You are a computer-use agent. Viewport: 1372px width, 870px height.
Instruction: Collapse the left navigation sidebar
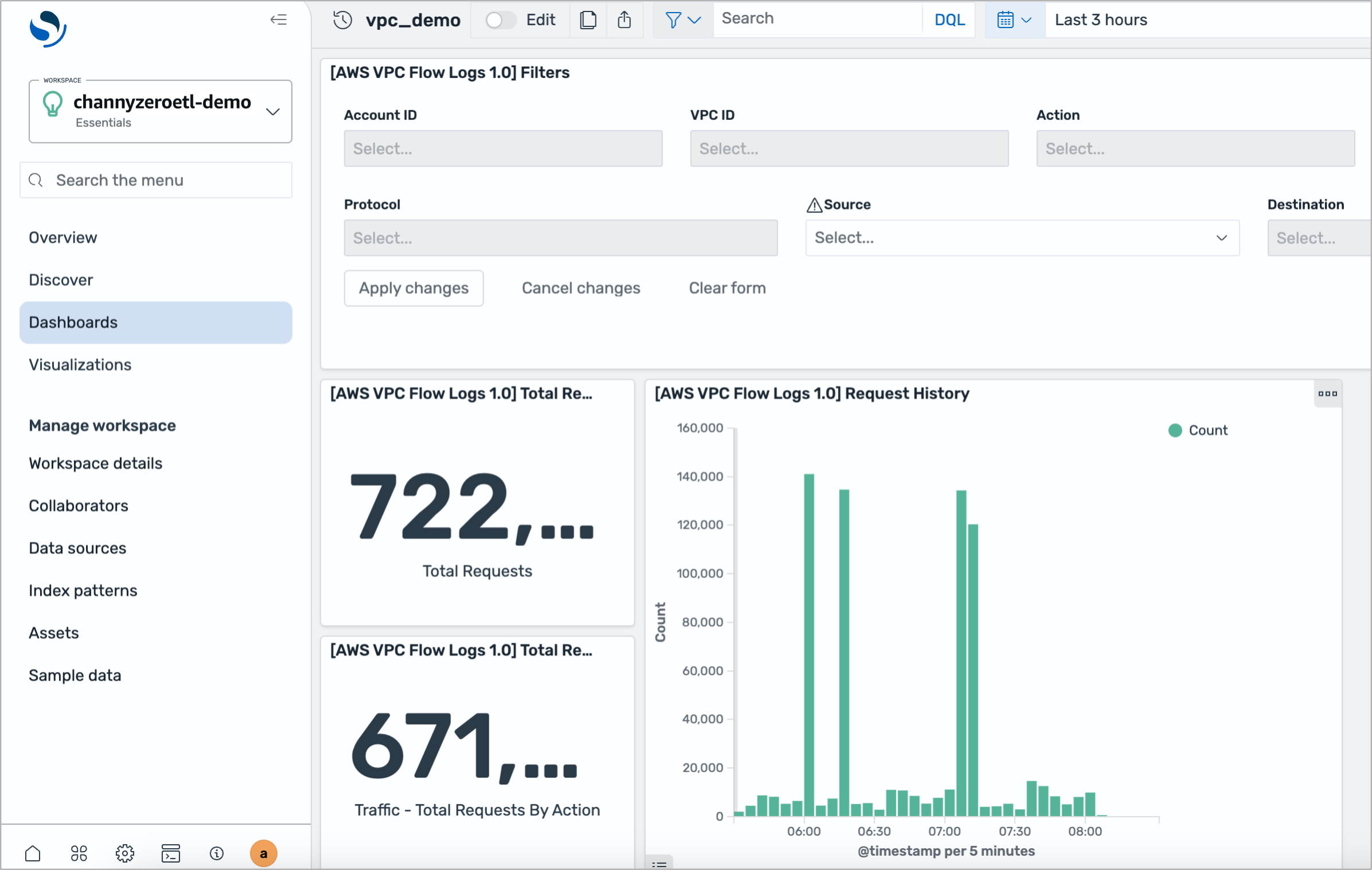click(x=279, y=20)
